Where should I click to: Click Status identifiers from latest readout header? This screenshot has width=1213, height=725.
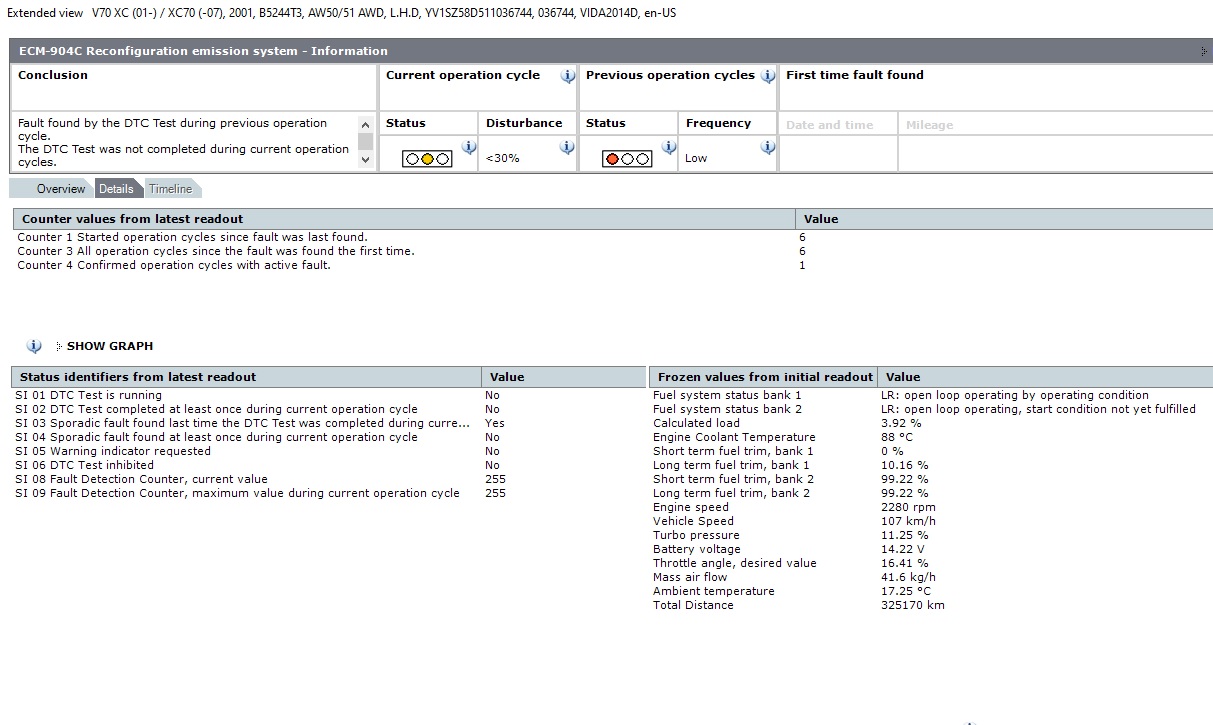coord(138,377)
